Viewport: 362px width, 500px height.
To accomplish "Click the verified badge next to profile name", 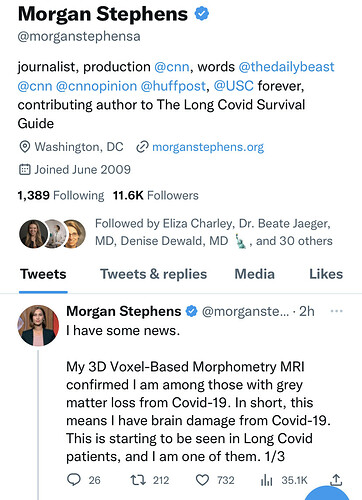I will tap(201, 13).
